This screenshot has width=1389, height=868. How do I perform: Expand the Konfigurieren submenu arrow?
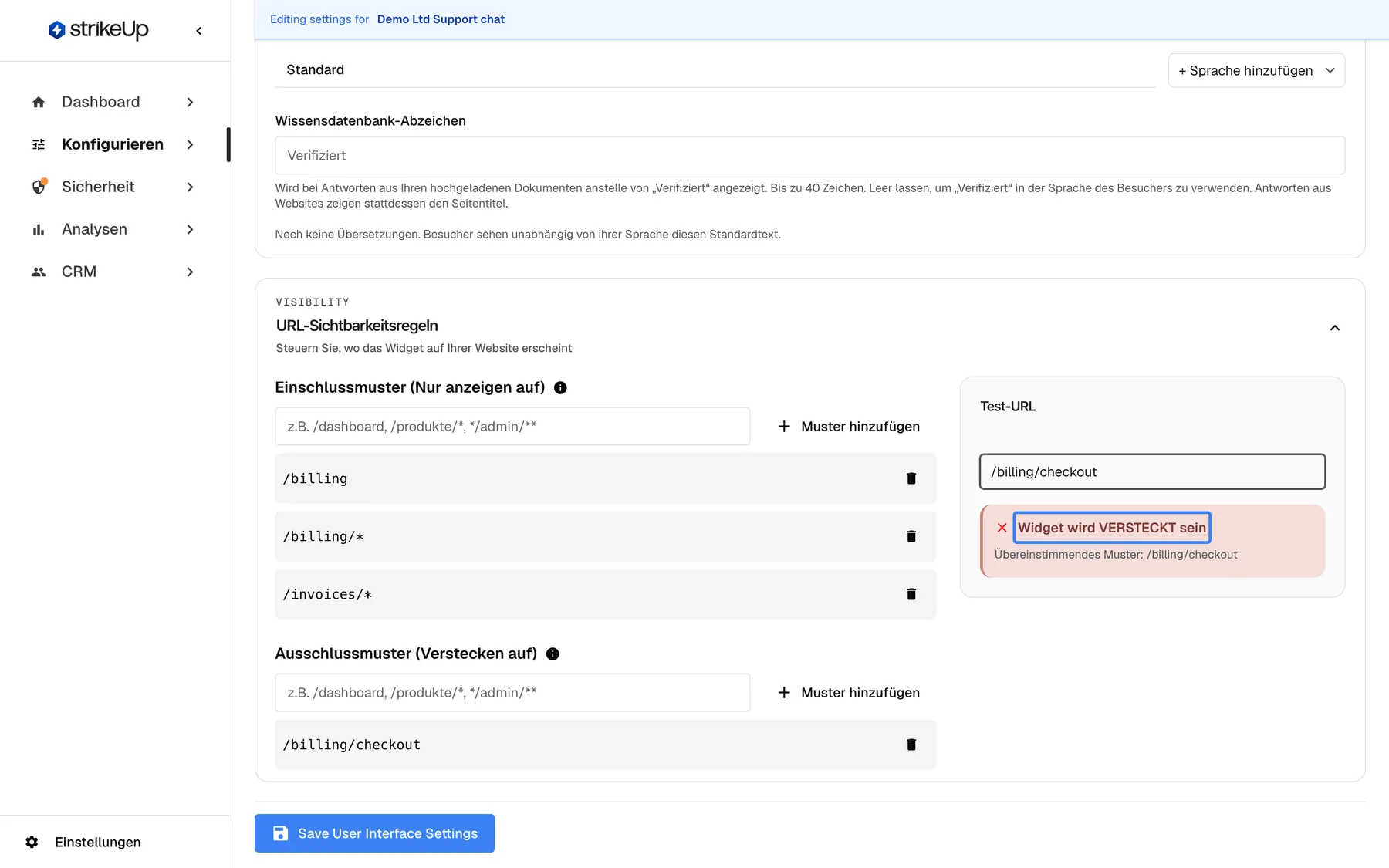(190, 145)
